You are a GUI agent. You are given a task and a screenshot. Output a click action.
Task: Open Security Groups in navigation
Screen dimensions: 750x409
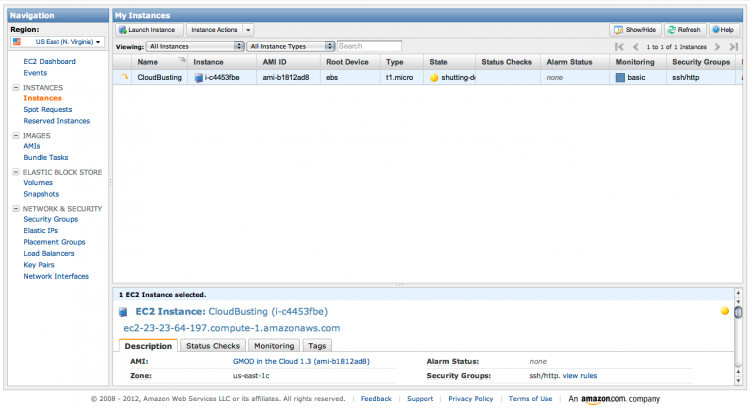51,219
